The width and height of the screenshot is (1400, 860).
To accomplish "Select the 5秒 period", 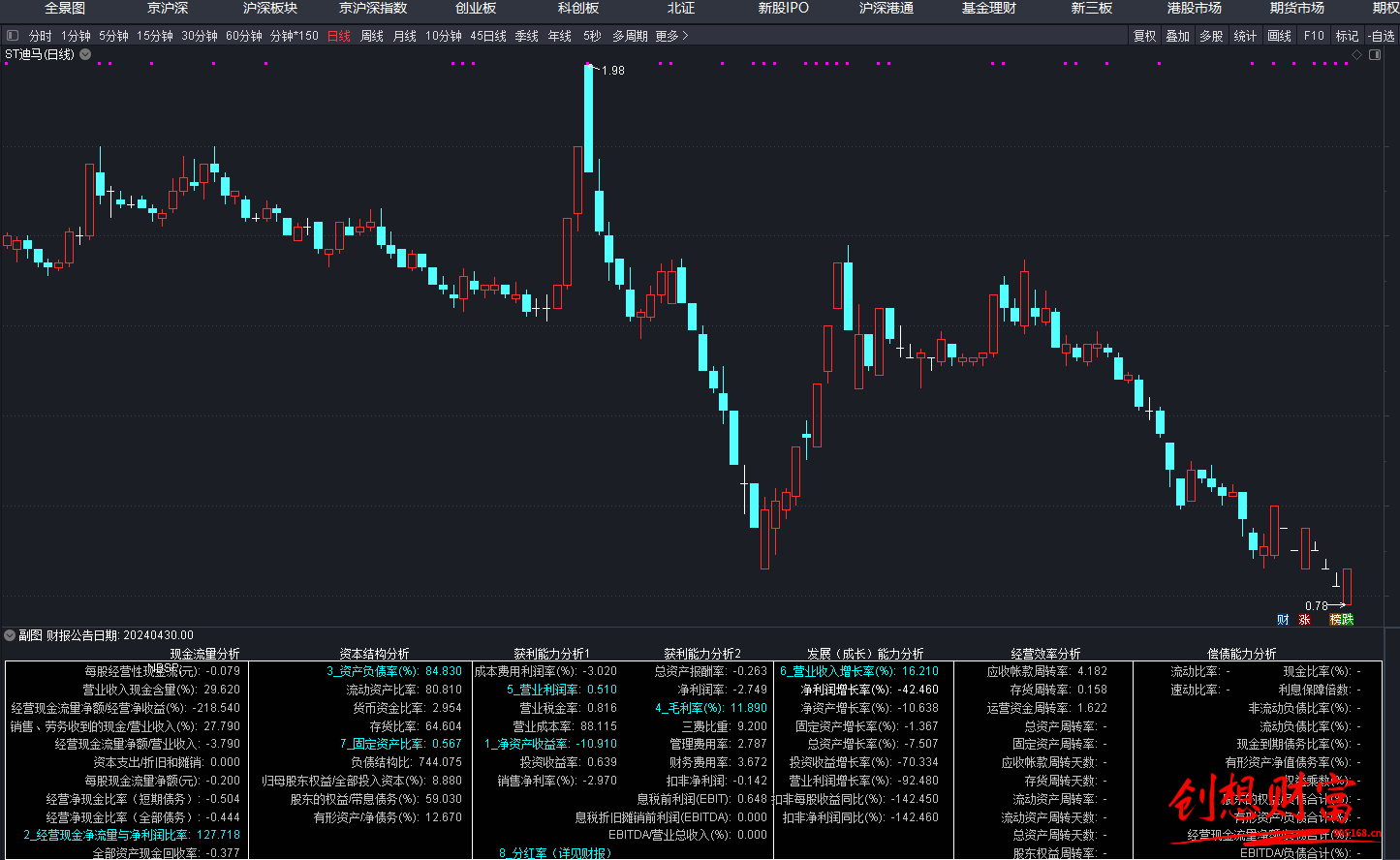I will (x=592, y=36).
